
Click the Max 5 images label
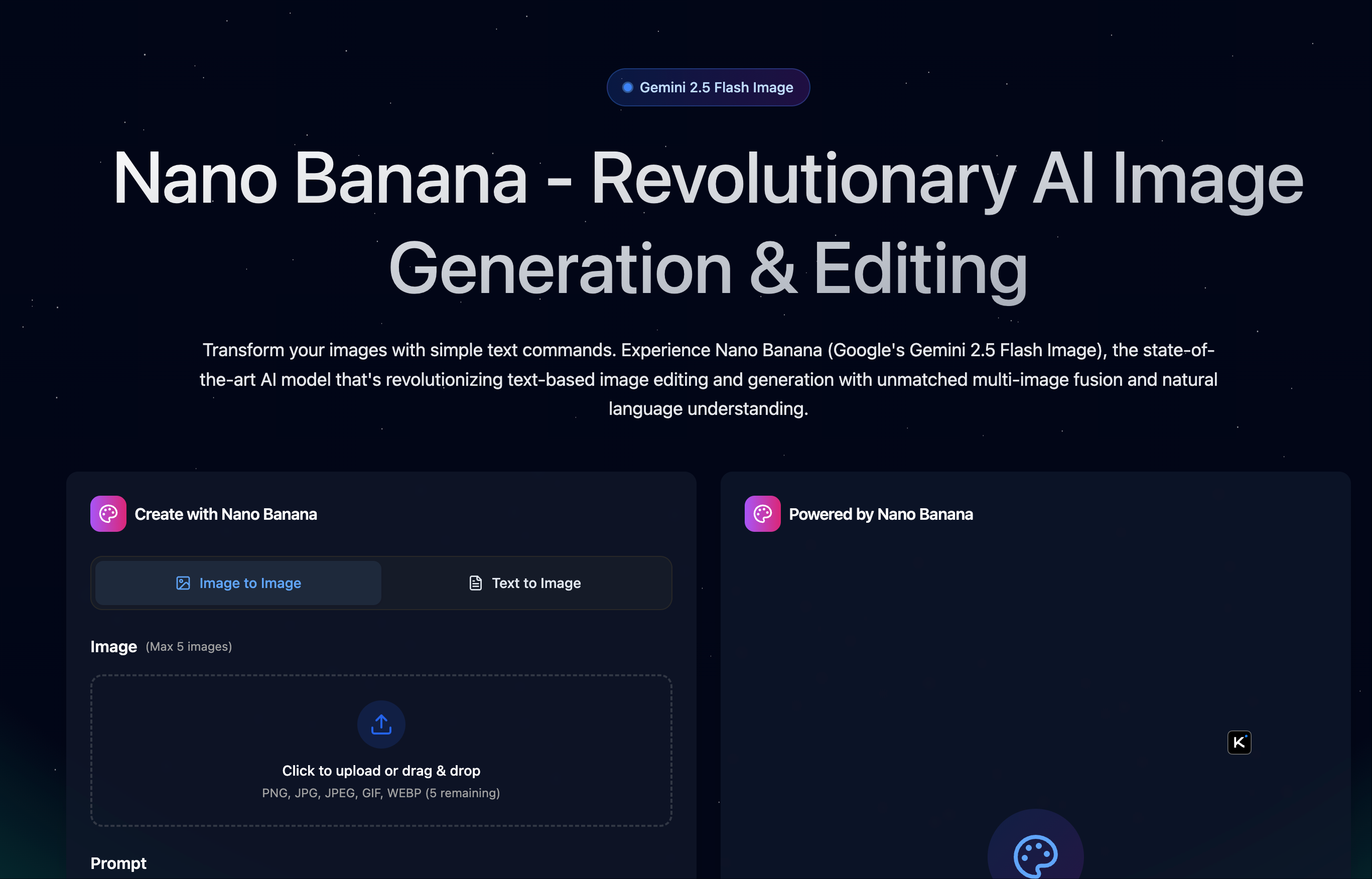(188, 646)
